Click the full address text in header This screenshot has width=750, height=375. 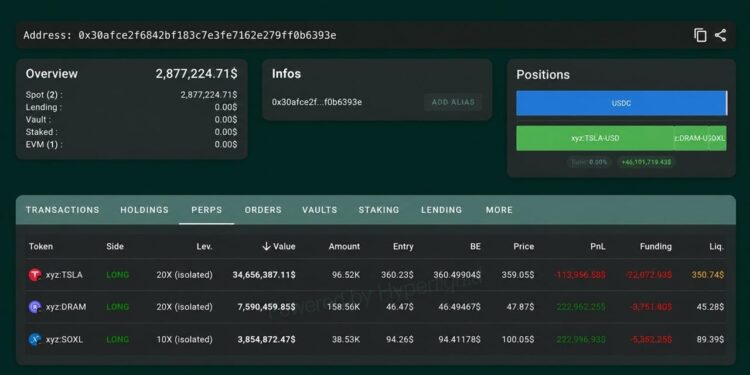[x=207, y=35]
